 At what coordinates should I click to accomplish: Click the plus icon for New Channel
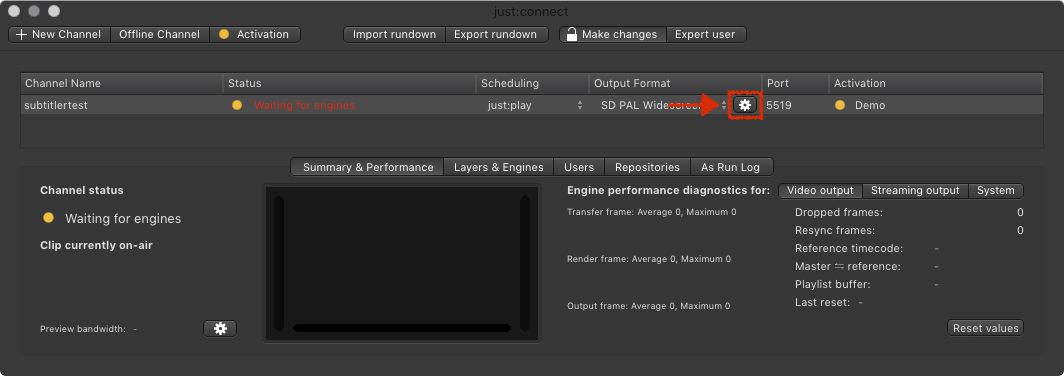click(x=21, y=34)
